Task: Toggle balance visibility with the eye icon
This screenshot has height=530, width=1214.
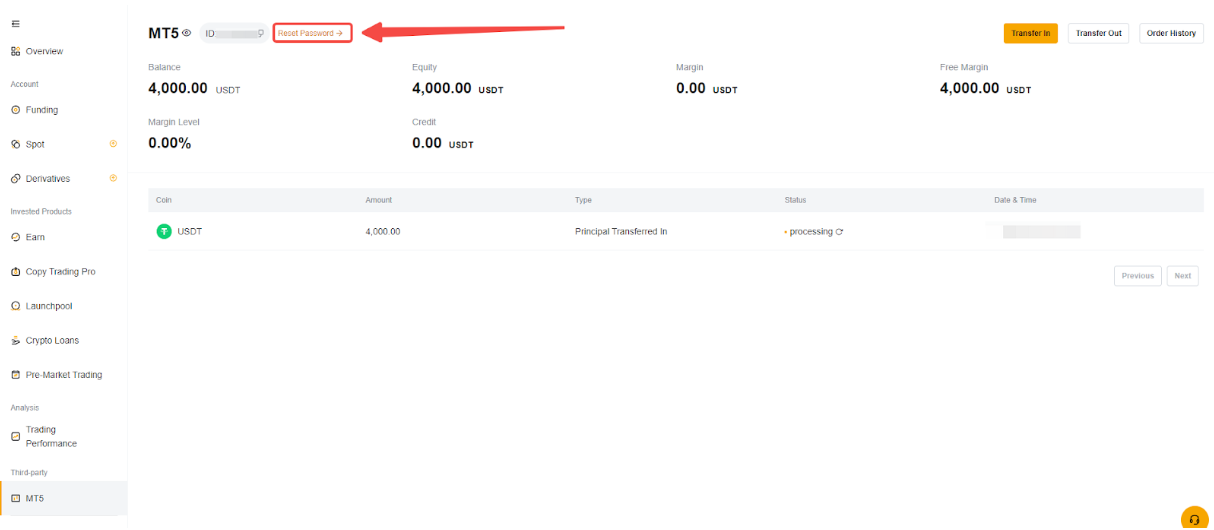Action: click(x=187, y=33)
